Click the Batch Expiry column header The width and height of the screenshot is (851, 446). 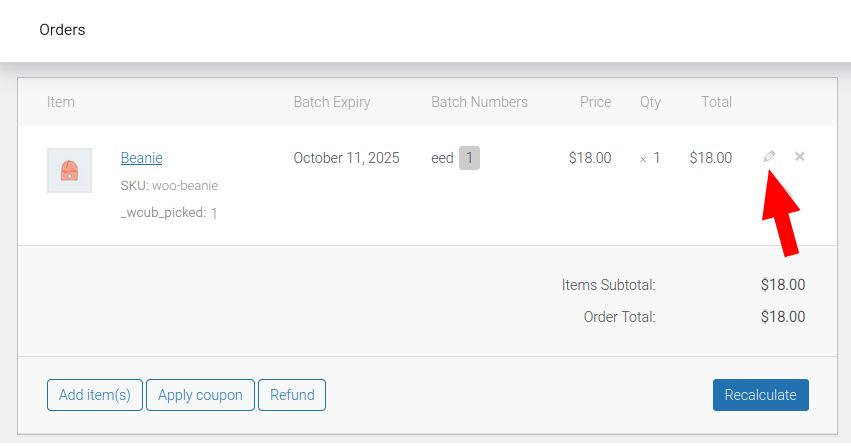pyautogui.click(x=332, y=102)
